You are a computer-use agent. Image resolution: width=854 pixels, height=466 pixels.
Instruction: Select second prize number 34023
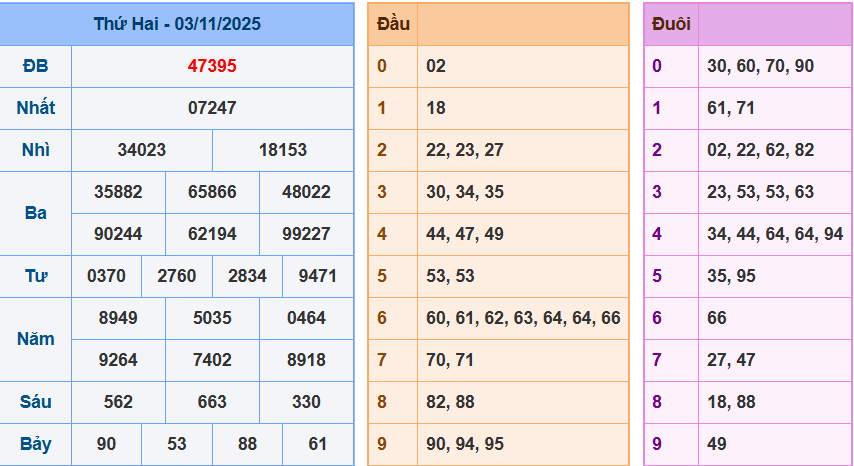tap(142, 150)
